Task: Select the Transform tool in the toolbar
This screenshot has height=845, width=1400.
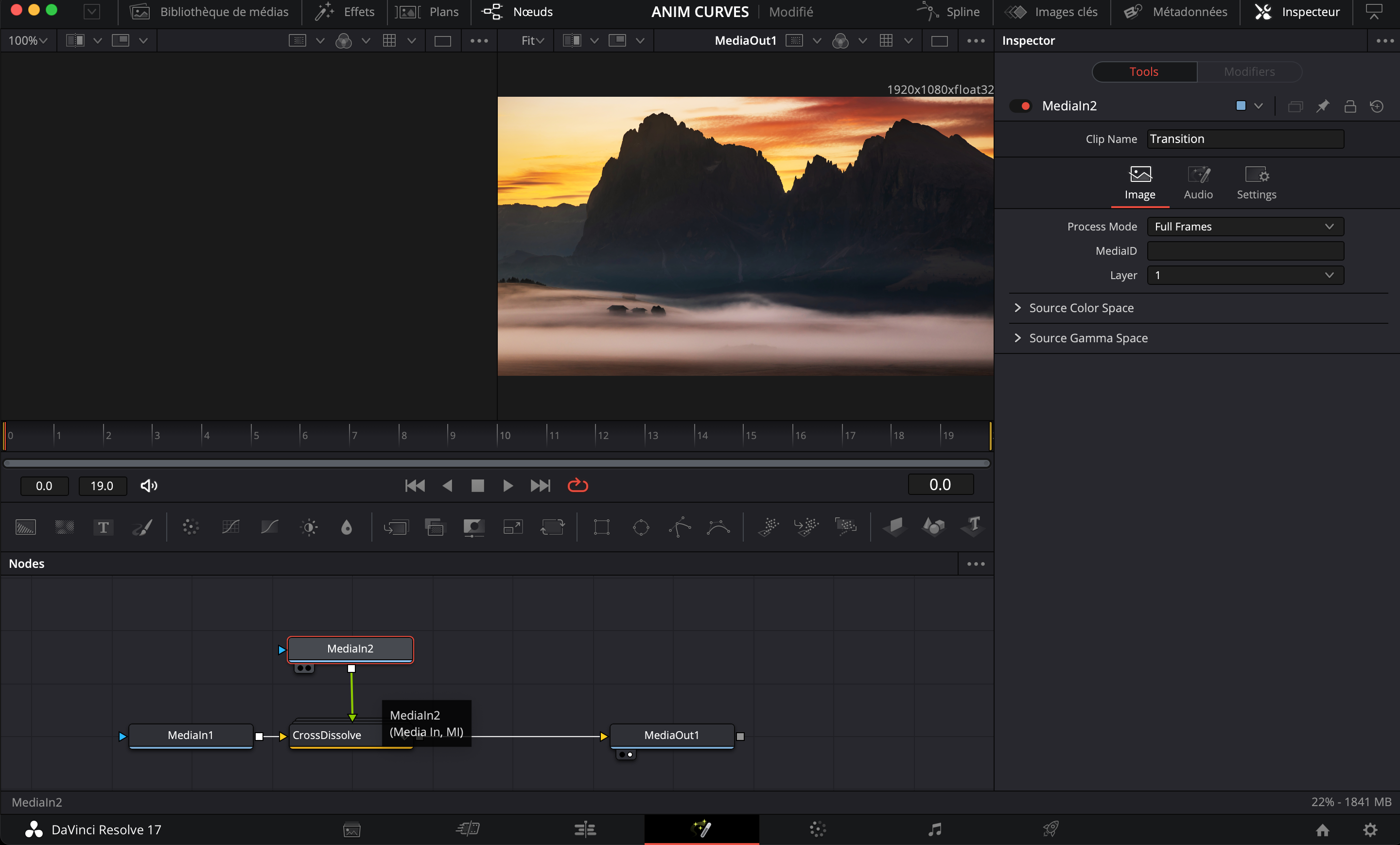Action: [x=552, y=528]
